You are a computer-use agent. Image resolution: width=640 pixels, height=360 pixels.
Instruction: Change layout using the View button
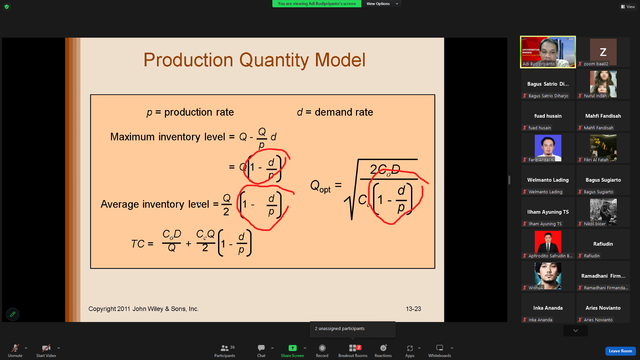pos(628,7)
